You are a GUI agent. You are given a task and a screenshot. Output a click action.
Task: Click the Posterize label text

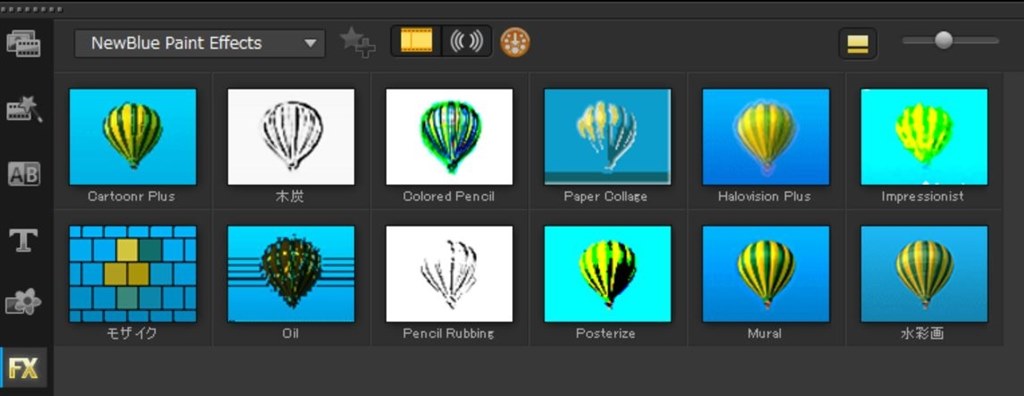[x=605, y=333]
